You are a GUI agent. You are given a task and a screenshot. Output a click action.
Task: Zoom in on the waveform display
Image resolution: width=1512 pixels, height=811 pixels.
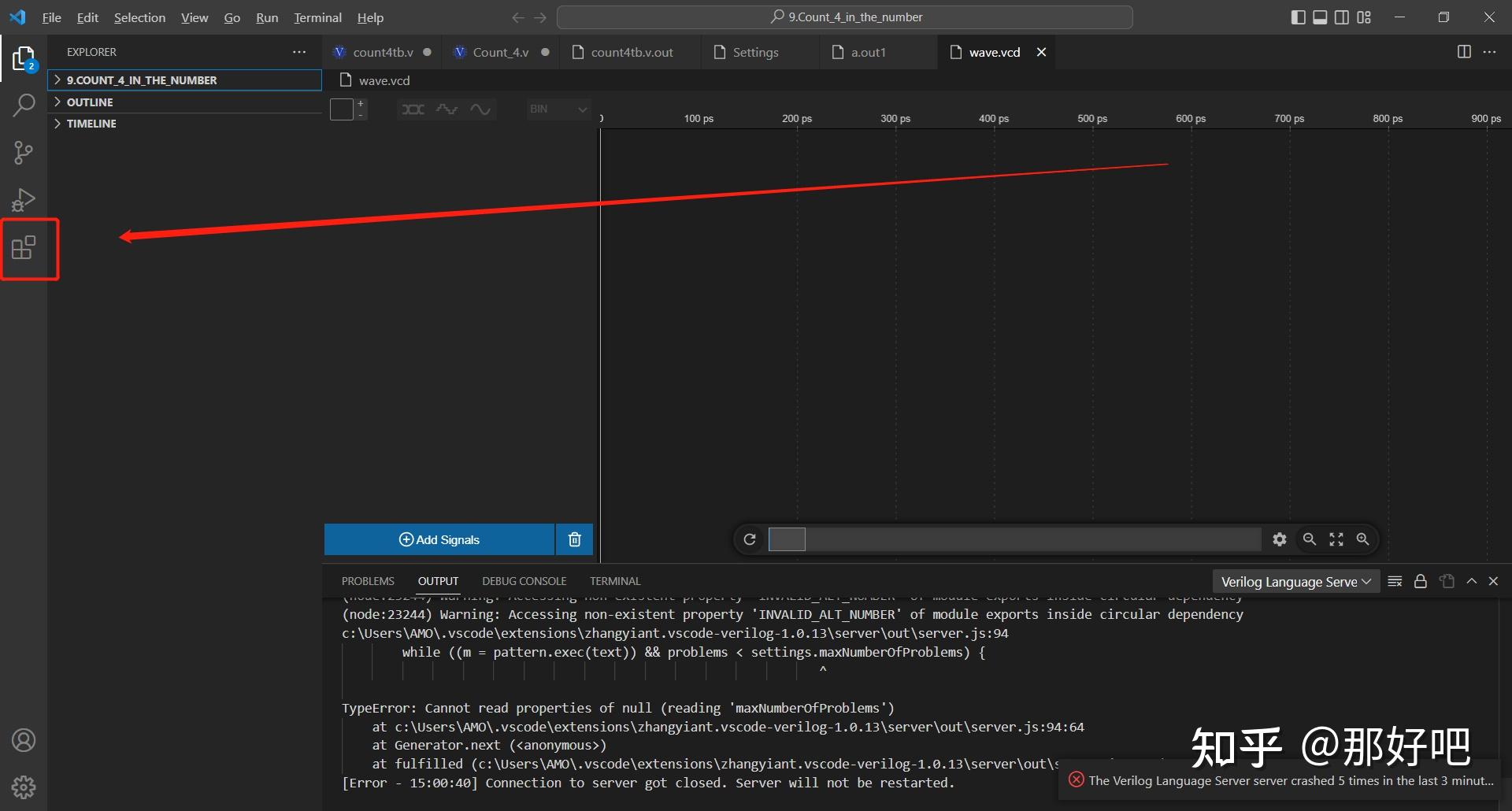click(x=1363, y=539)
